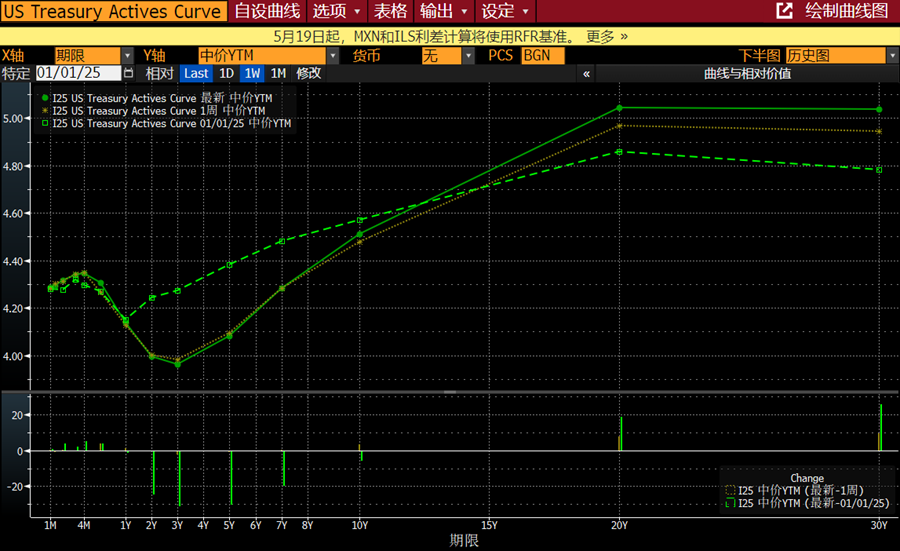Open the 设定 dropdown menu
This screenshot has height=551, width=900.
[x=505, y=11]
